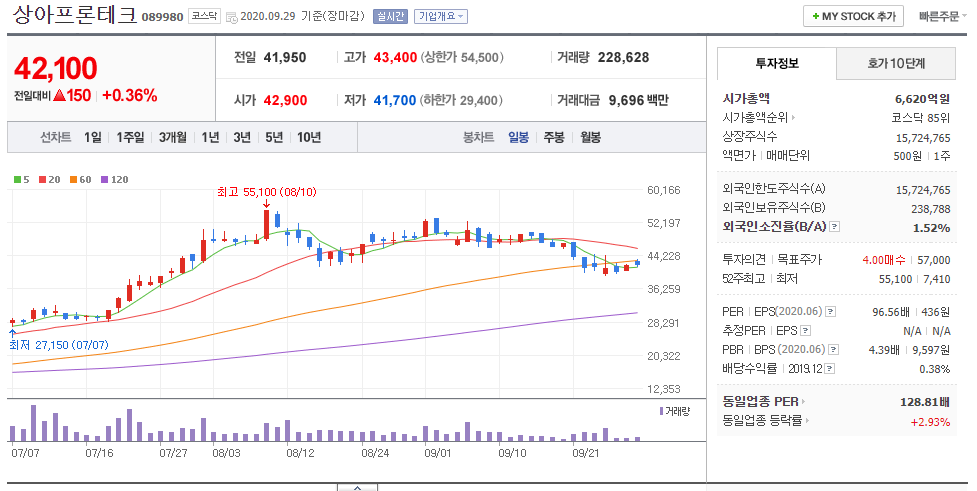Open help icon next to 배당수익률 2019.12
977x491 pixels.
coord(829,369)
